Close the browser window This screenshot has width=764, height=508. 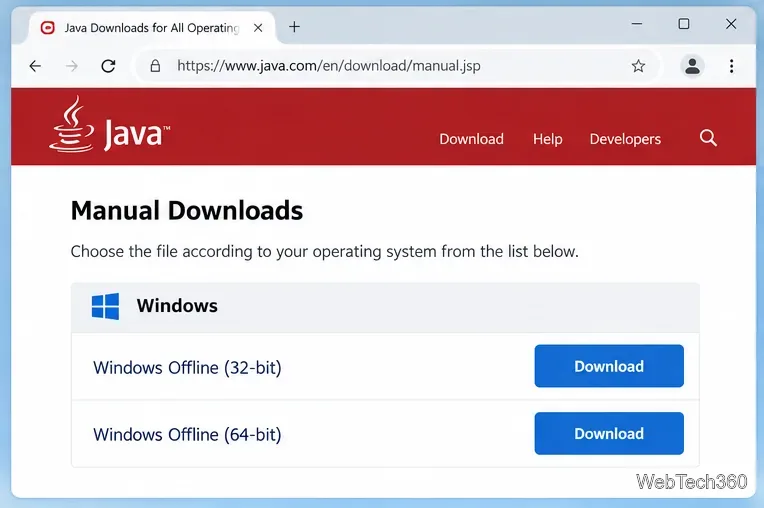tap(731, 23)
